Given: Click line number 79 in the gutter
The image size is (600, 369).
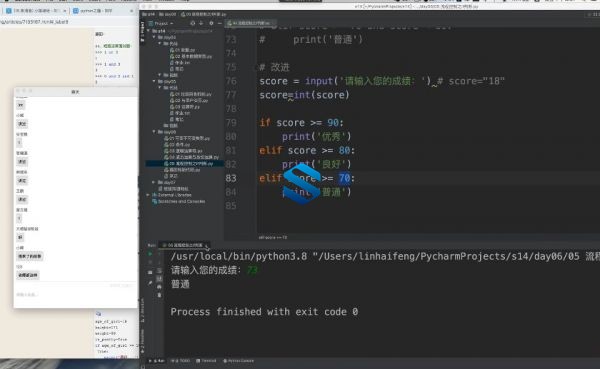Looking at the screenshot, I should (x=231, y=123).
